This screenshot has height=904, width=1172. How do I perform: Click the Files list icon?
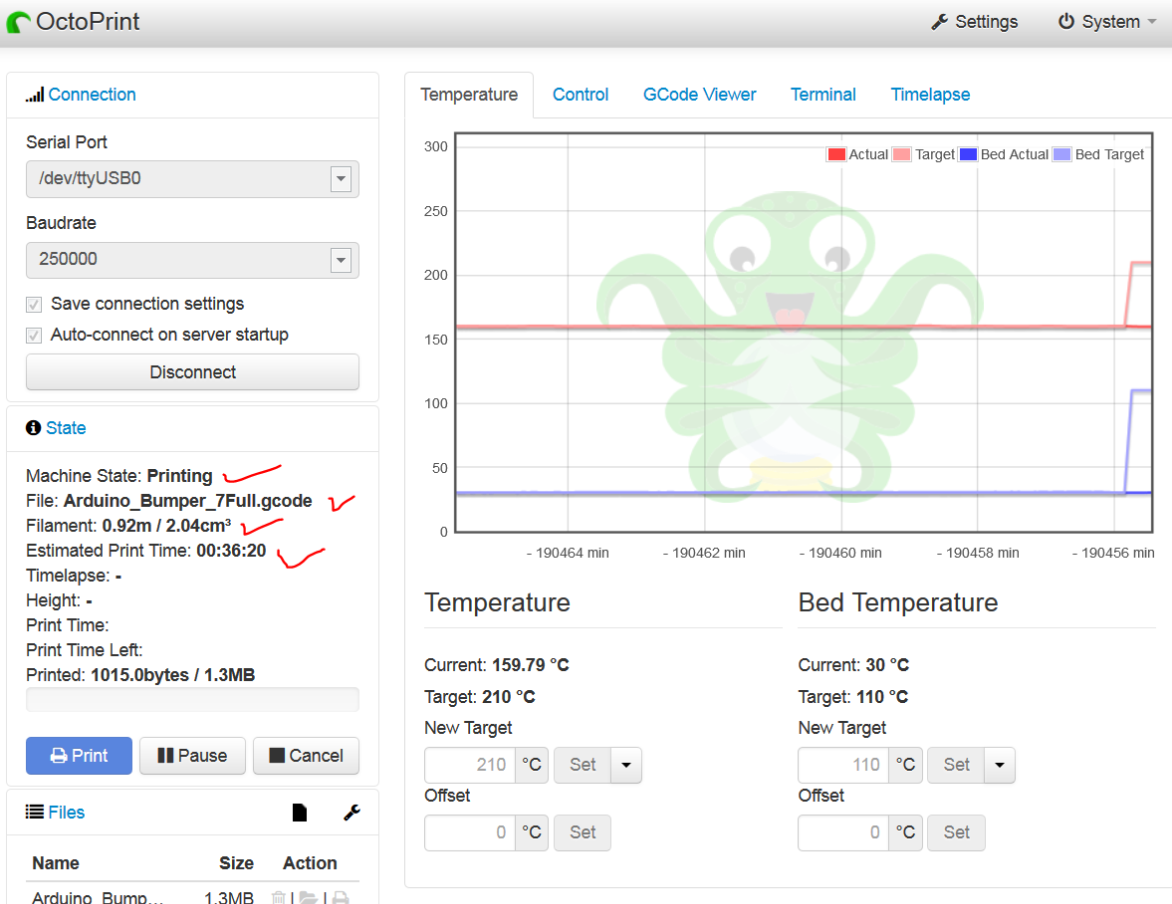(34, 812)
